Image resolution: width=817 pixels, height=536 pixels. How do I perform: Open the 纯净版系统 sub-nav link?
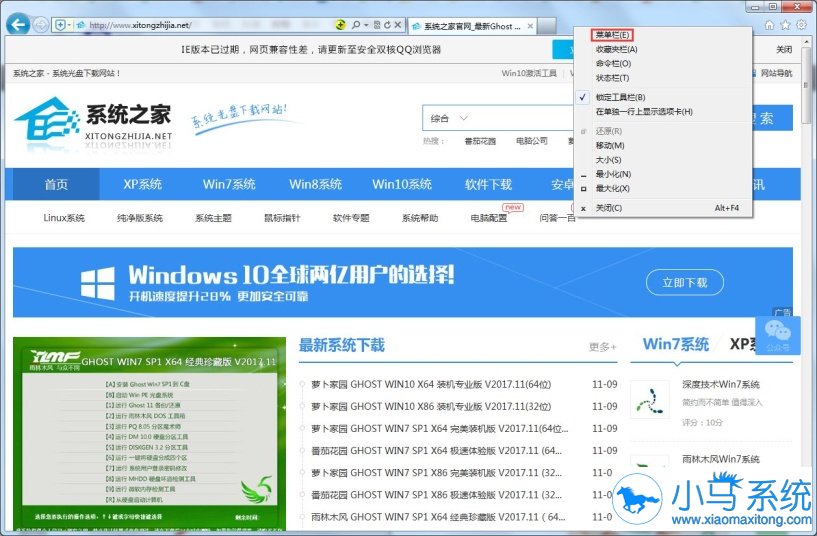140,218
